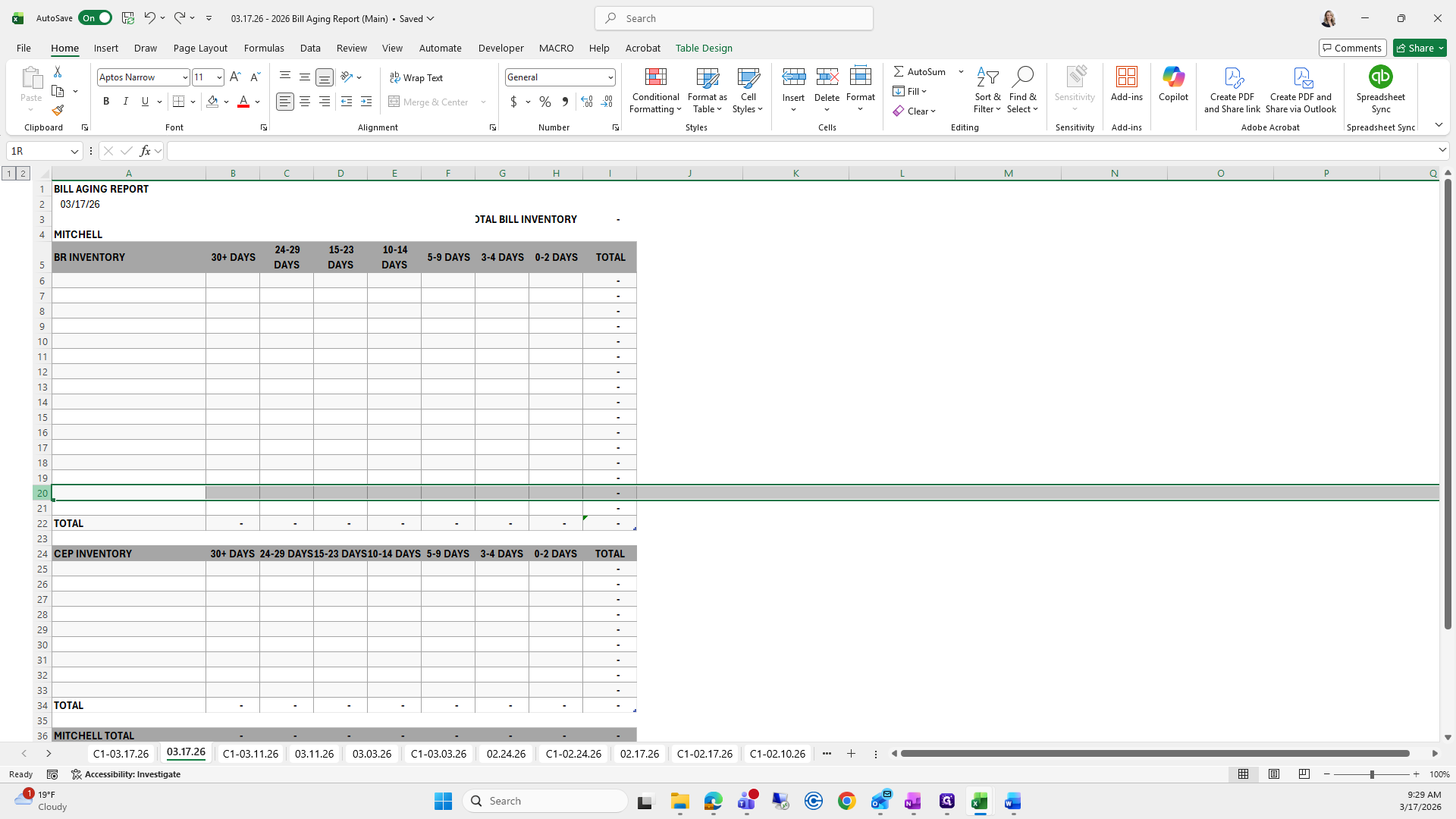Click the zoom level slider handle
The width and height of the screenshot is (1456, 819).
tap(1371, 774)
